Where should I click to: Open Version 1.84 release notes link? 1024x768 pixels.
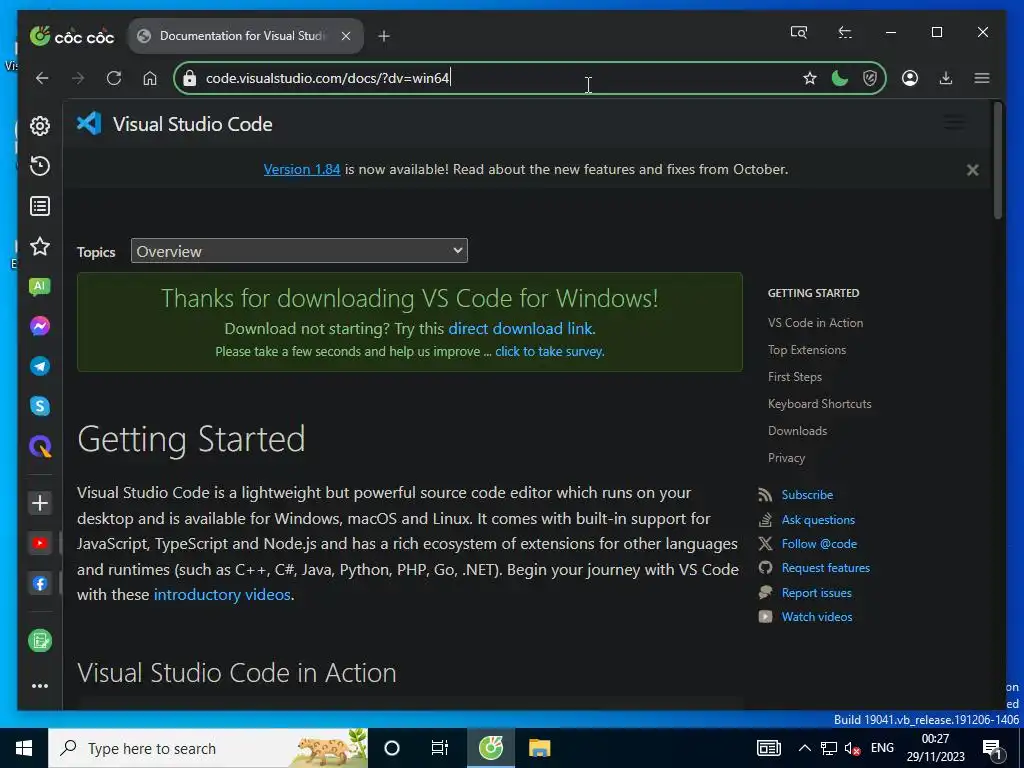click(x=302, y=169)
